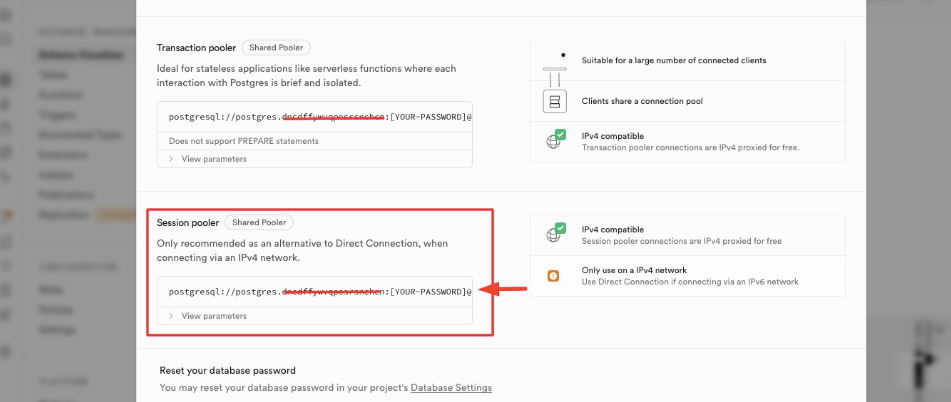Viewport: 951px width, 402px height.
Task: Click the orange IPv4 network warning icon
Action: pos(554,276)
